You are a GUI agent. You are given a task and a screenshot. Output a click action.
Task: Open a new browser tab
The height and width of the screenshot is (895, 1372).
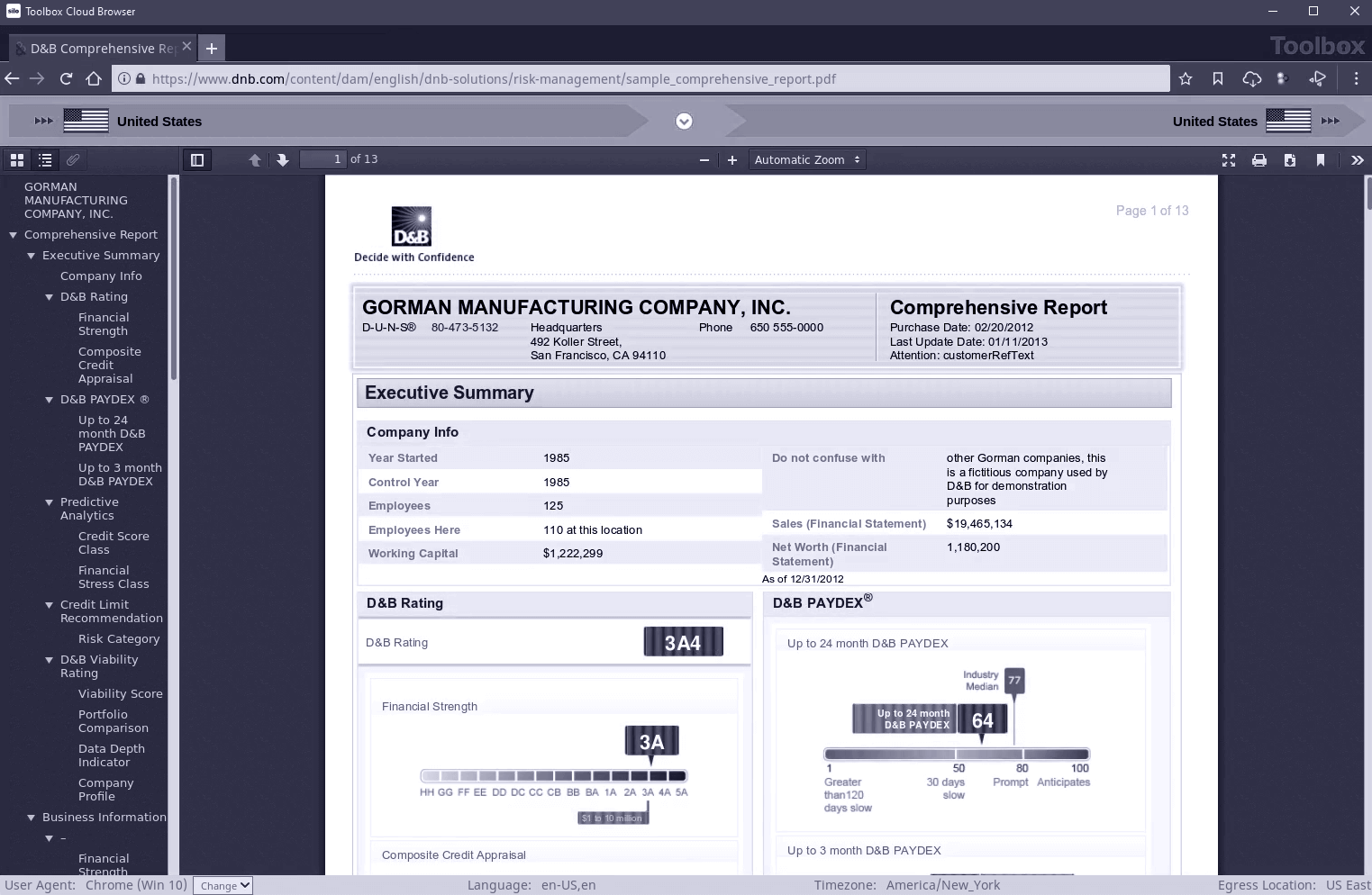click(212, 49)
